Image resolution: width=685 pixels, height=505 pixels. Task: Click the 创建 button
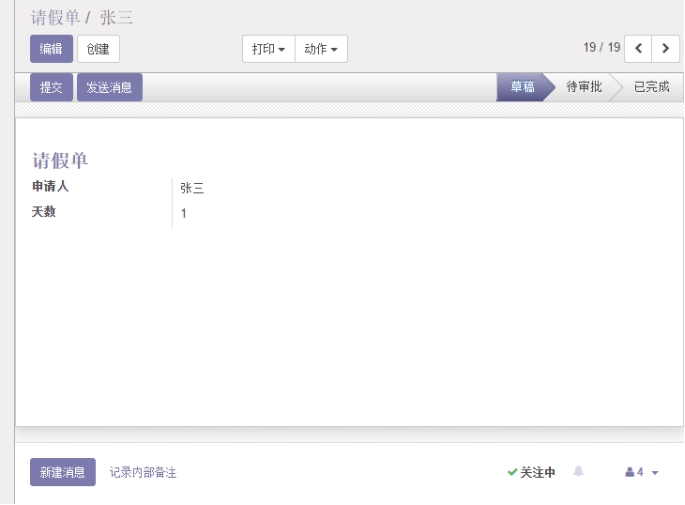click(98, 49)
